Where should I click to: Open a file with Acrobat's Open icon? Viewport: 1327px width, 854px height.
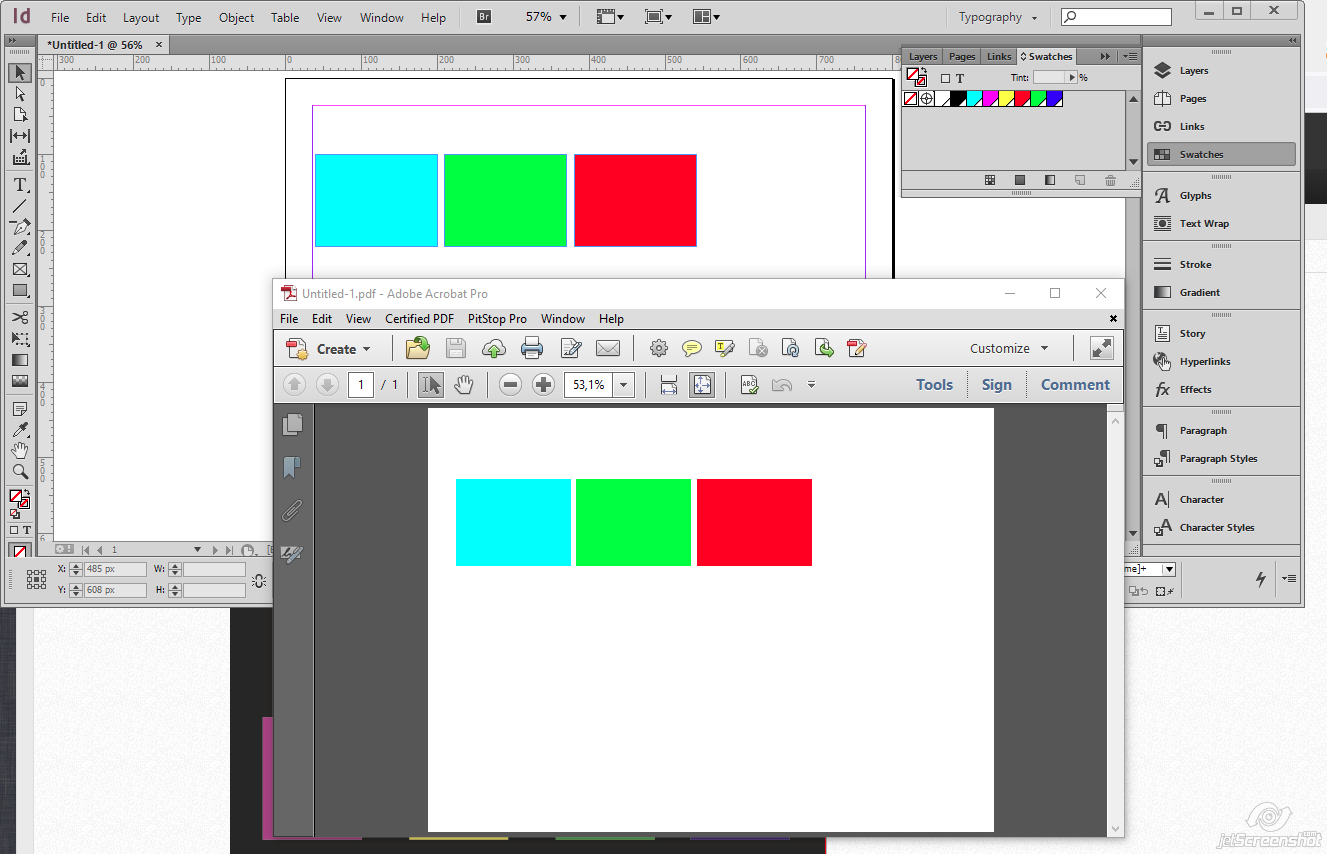point(417,348)
